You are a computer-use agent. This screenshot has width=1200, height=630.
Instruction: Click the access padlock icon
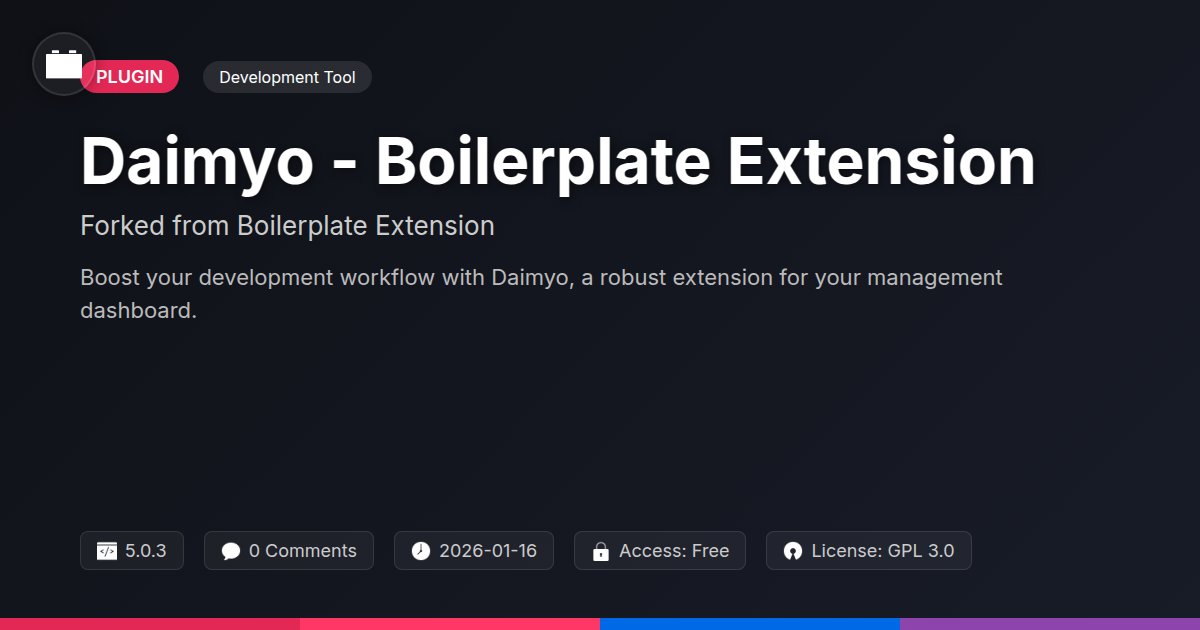[601, 551]
